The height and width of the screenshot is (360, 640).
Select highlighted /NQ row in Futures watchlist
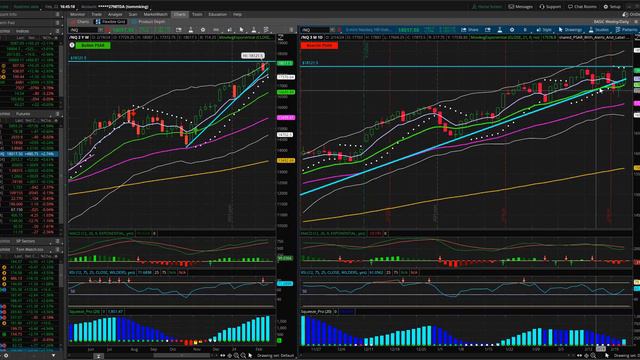pos(29,154)
